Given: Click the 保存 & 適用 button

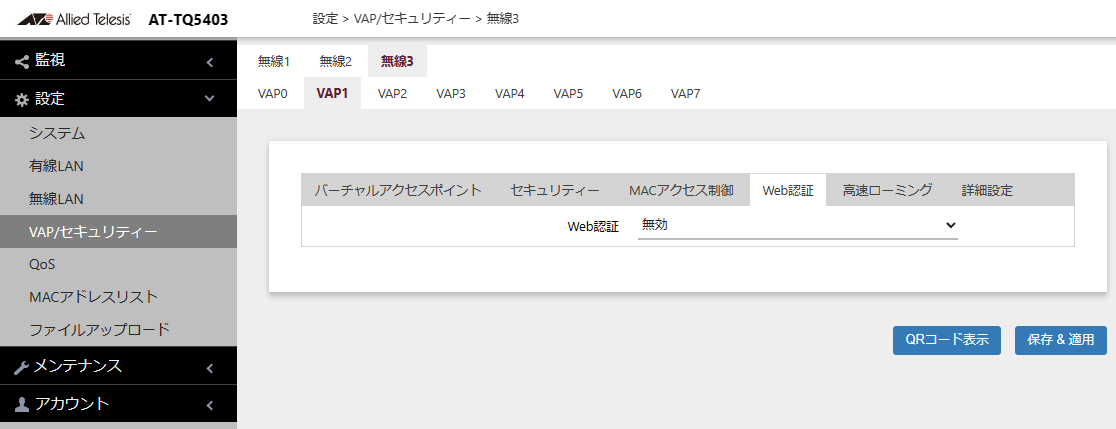Looking at the screenshot, I should point(1061,340).
